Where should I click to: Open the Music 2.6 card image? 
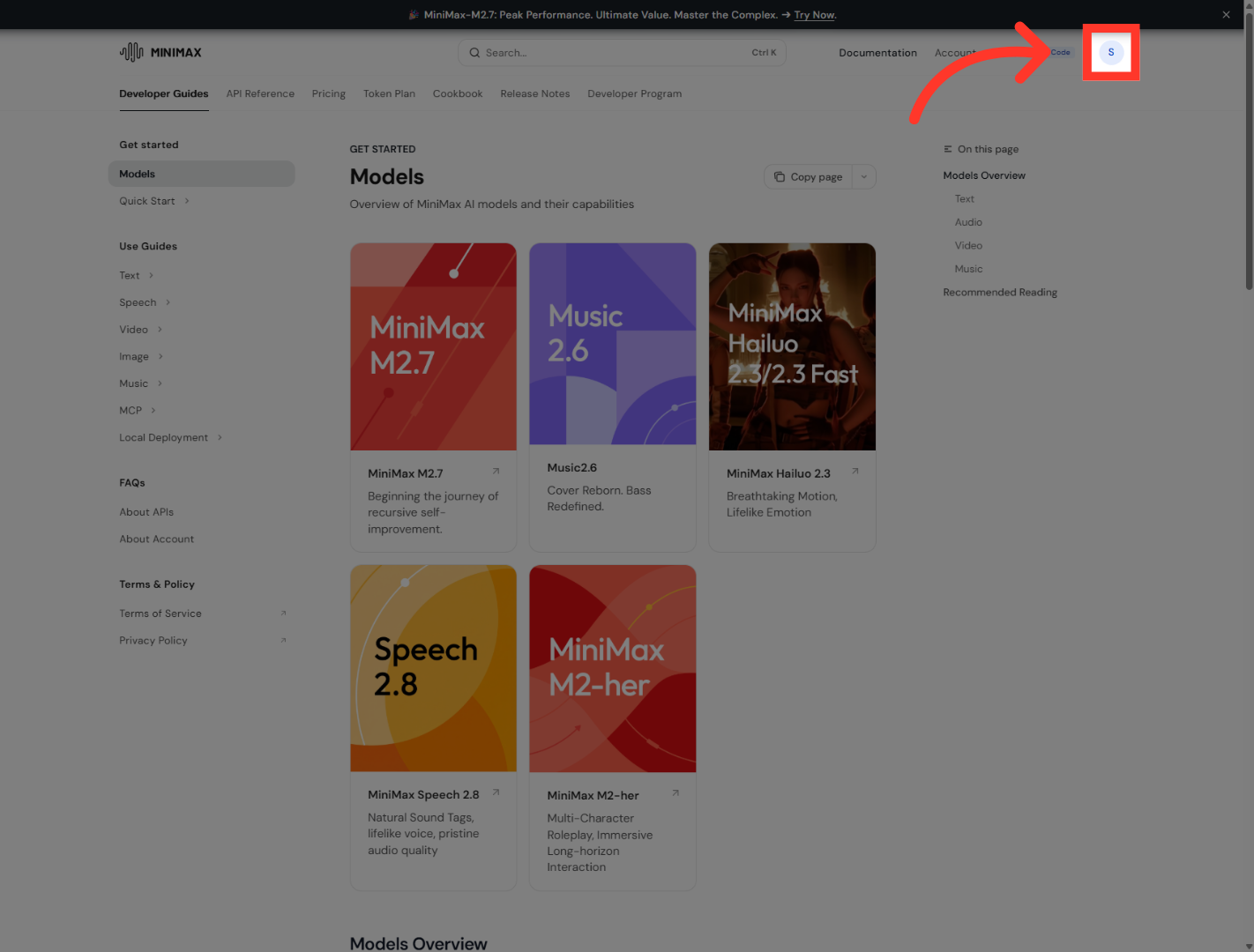click(613, 344)
